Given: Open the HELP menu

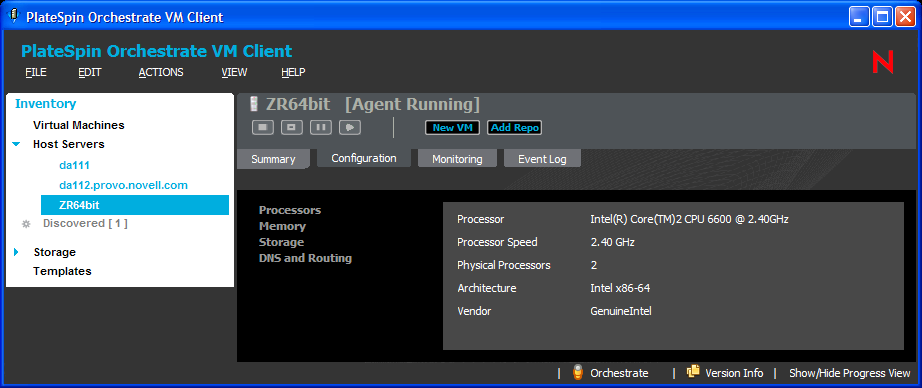Looking at the screenshot, I should [x=293, y=72].
